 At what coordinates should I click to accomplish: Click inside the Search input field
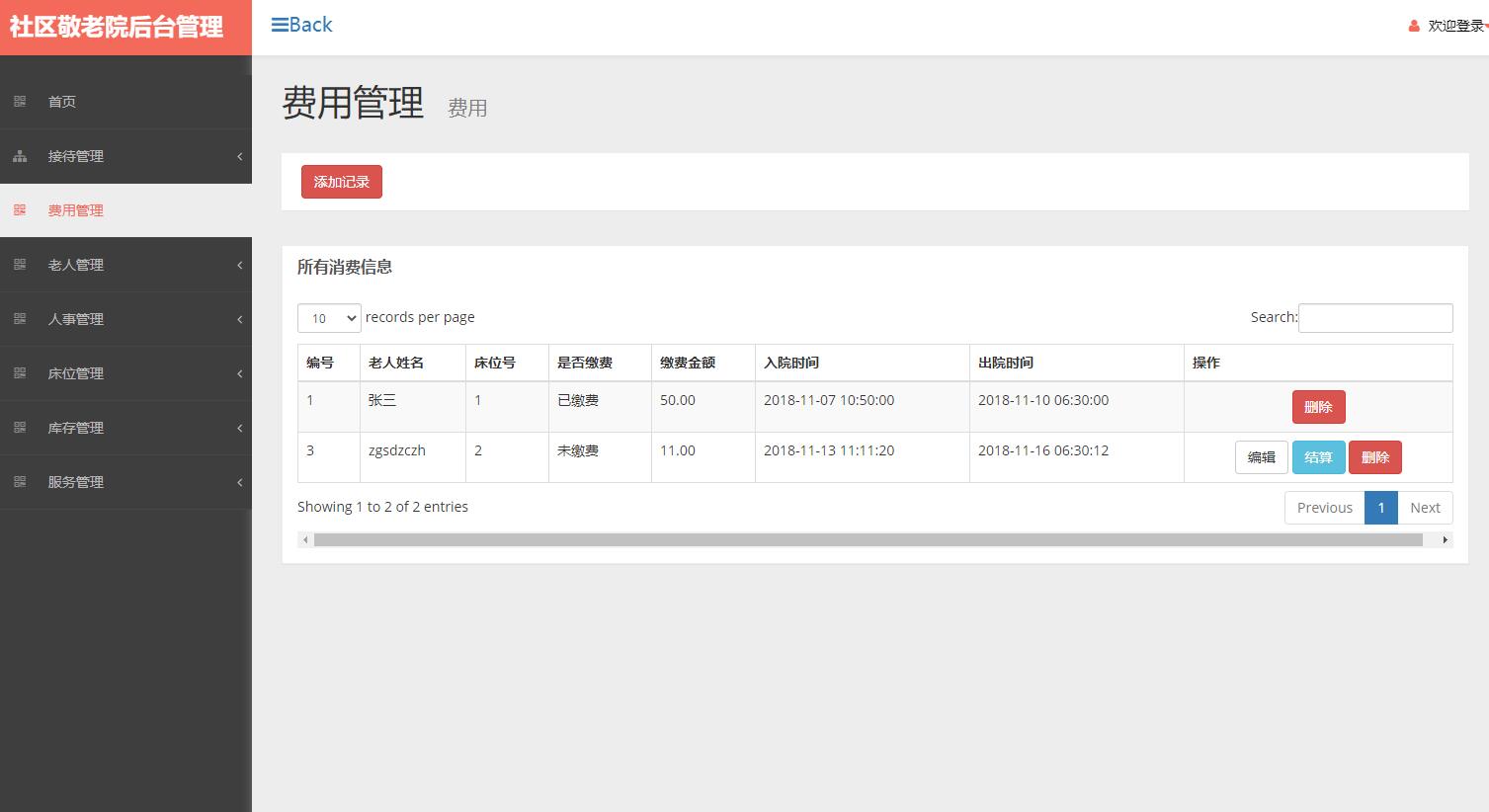point(1374,317)
